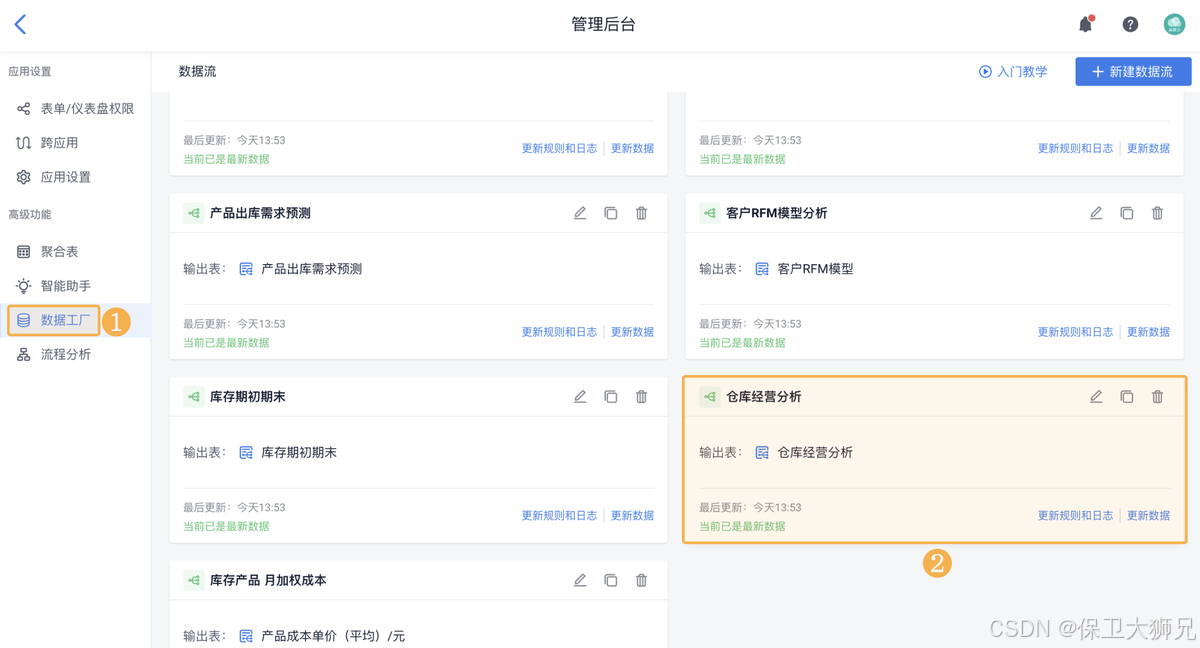The width and height of the screenshot is (1200, 648).
Task: Open 表单/仪表盘权限 in the sidebar
Action: [x=75, y=108]
